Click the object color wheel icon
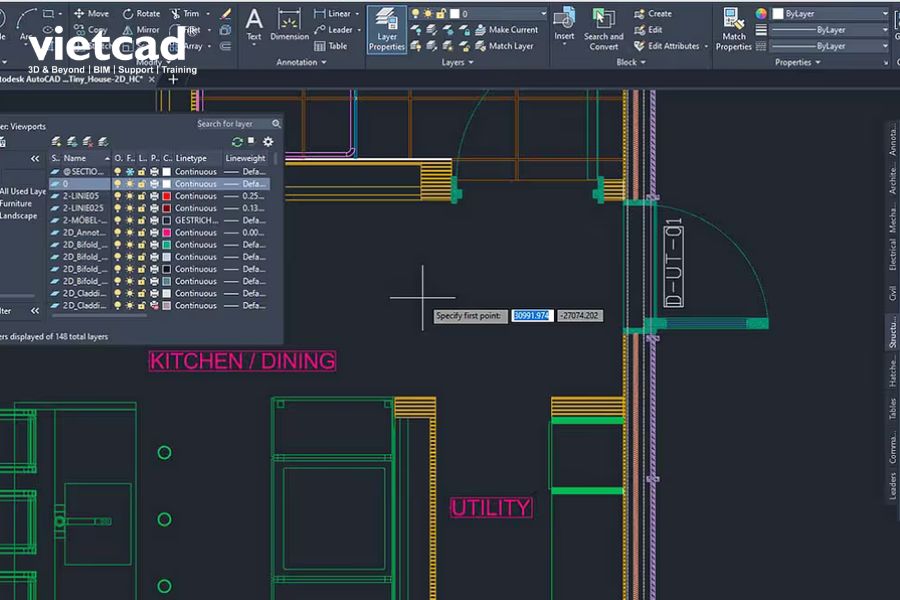900x600 pixels. (x=761, y=13)
